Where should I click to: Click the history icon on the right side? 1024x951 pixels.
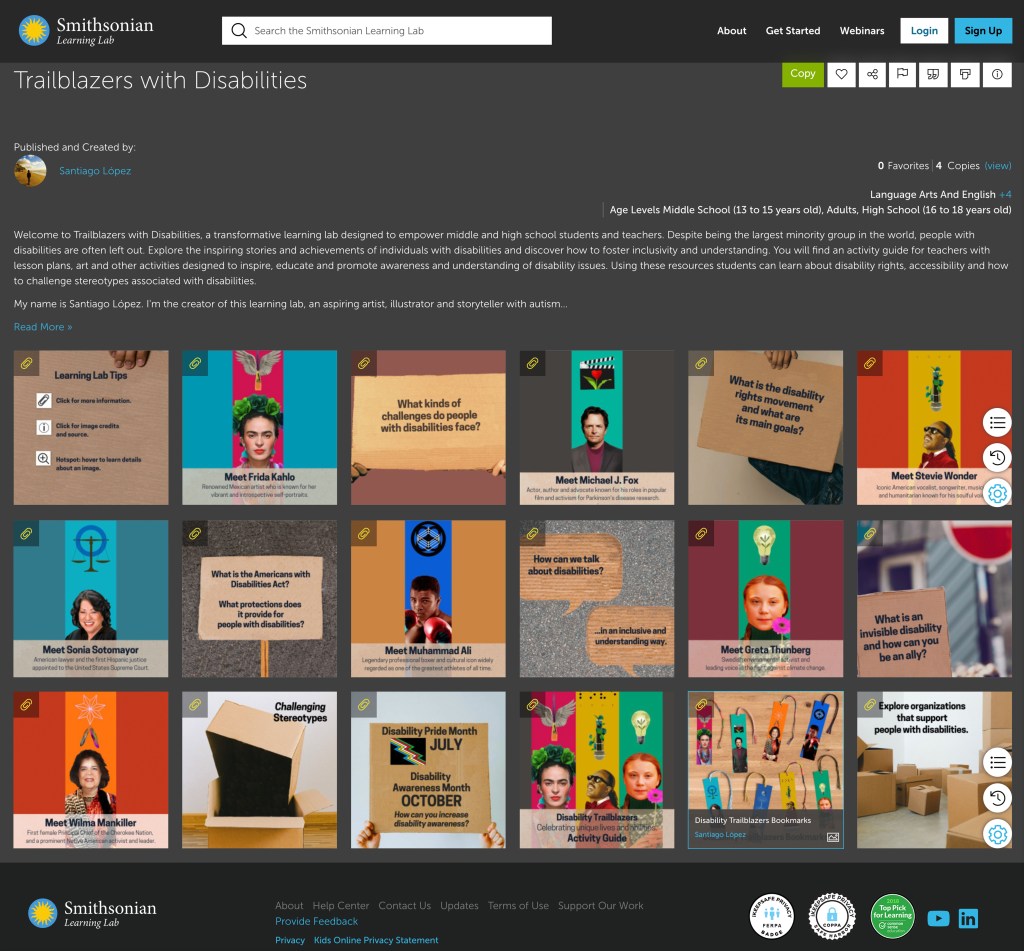(997, 458)
